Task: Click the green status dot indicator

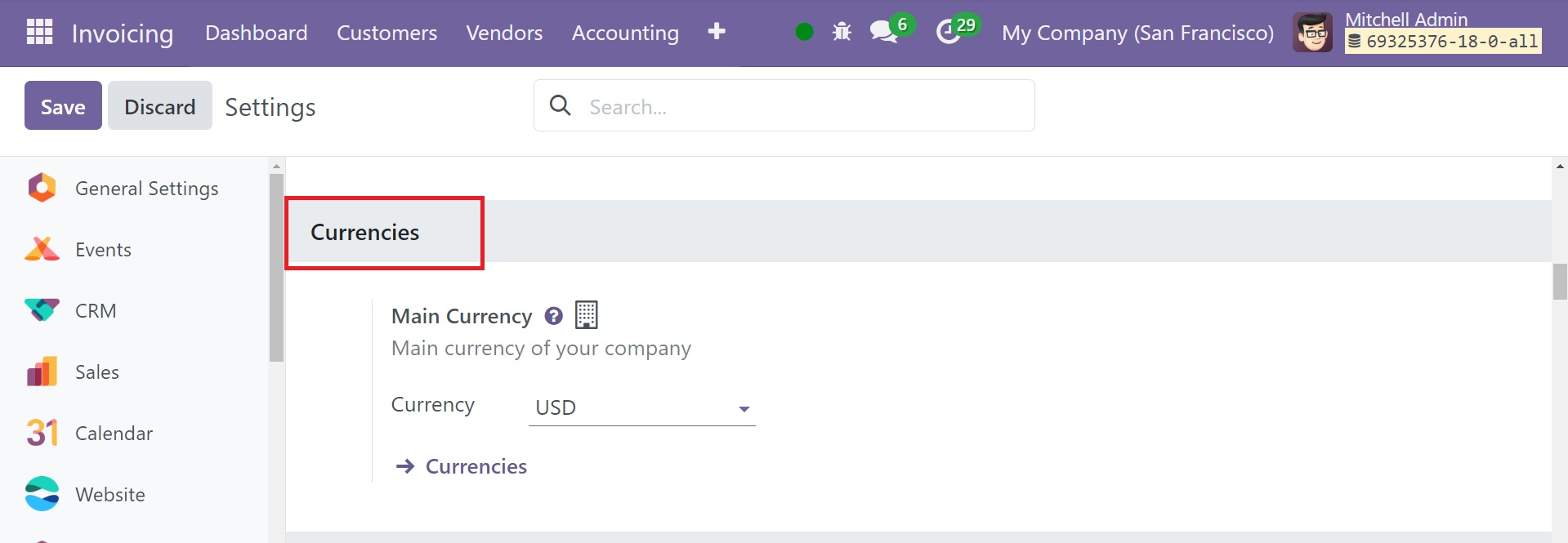Action: (804, 32)
